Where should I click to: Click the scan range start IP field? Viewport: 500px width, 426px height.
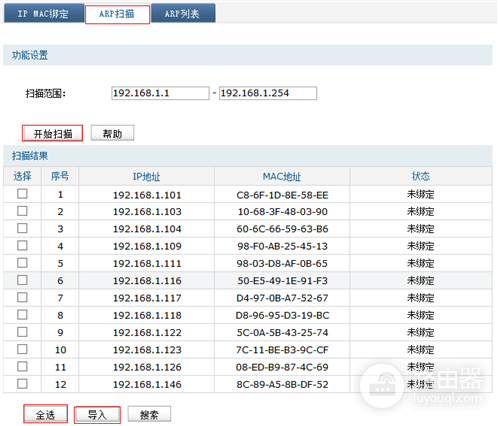click(160, 93)
